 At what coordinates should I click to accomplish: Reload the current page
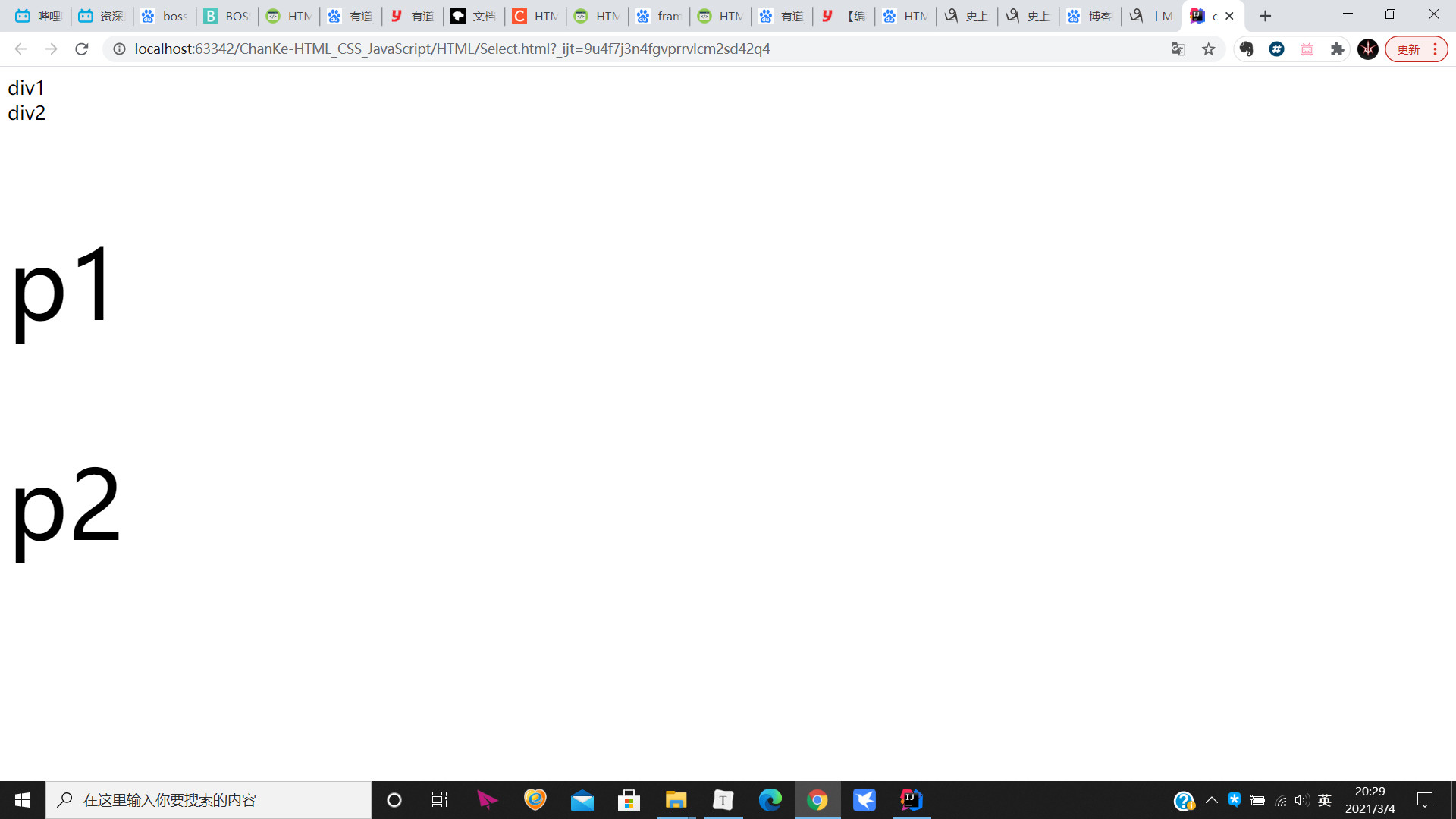point(82,49)
